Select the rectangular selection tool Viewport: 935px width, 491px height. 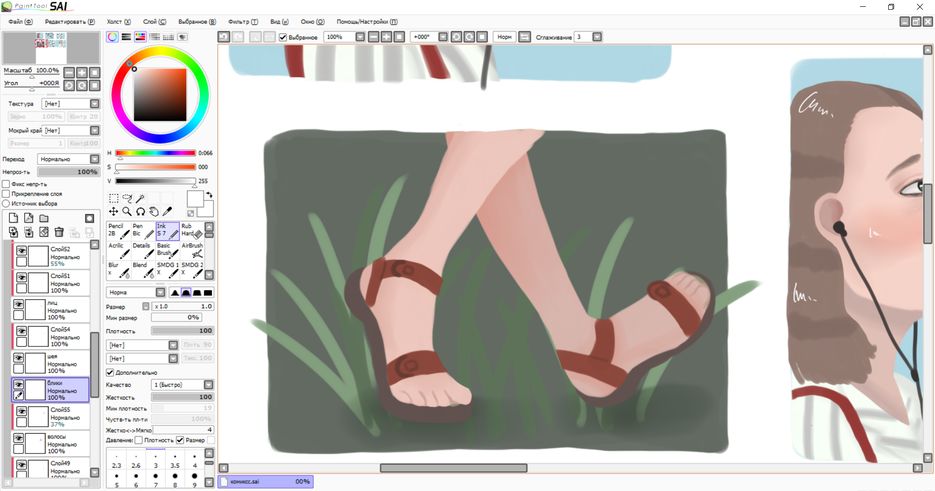tap(113, 198)
